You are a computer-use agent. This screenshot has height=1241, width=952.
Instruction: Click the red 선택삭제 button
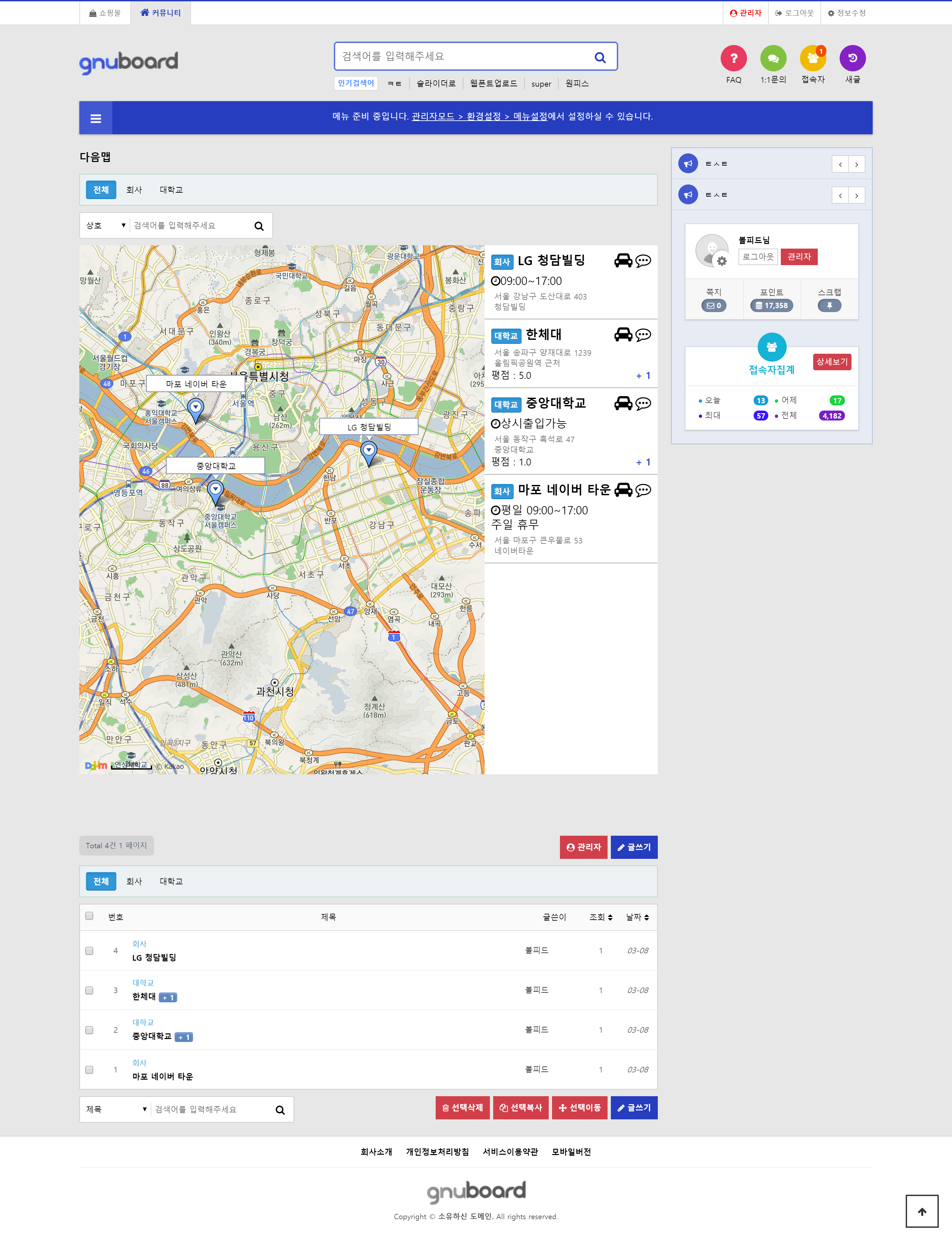462,1108
